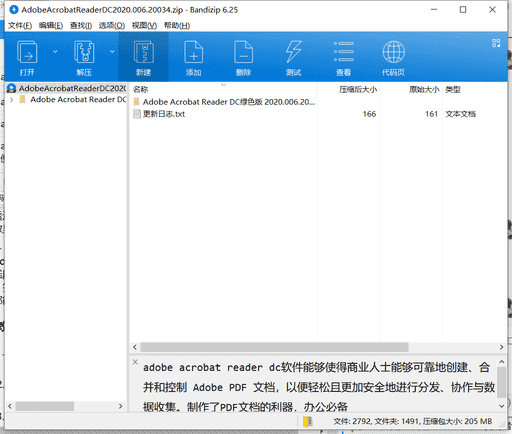Open the 选项(O) menu
This screenshot has width=512, height=434.
click(x=112, y=25)
